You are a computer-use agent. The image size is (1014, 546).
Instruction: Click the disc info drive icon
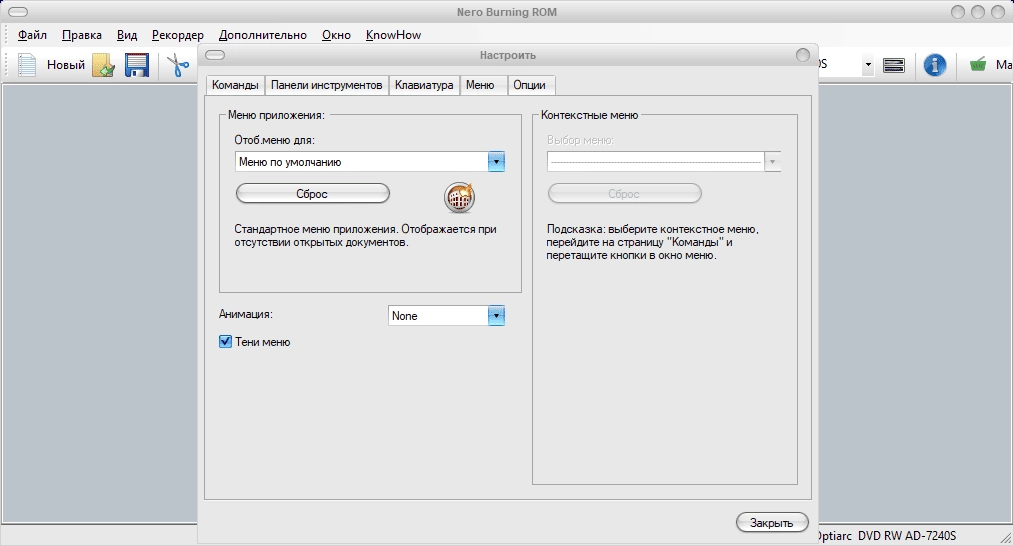[894, 65]
